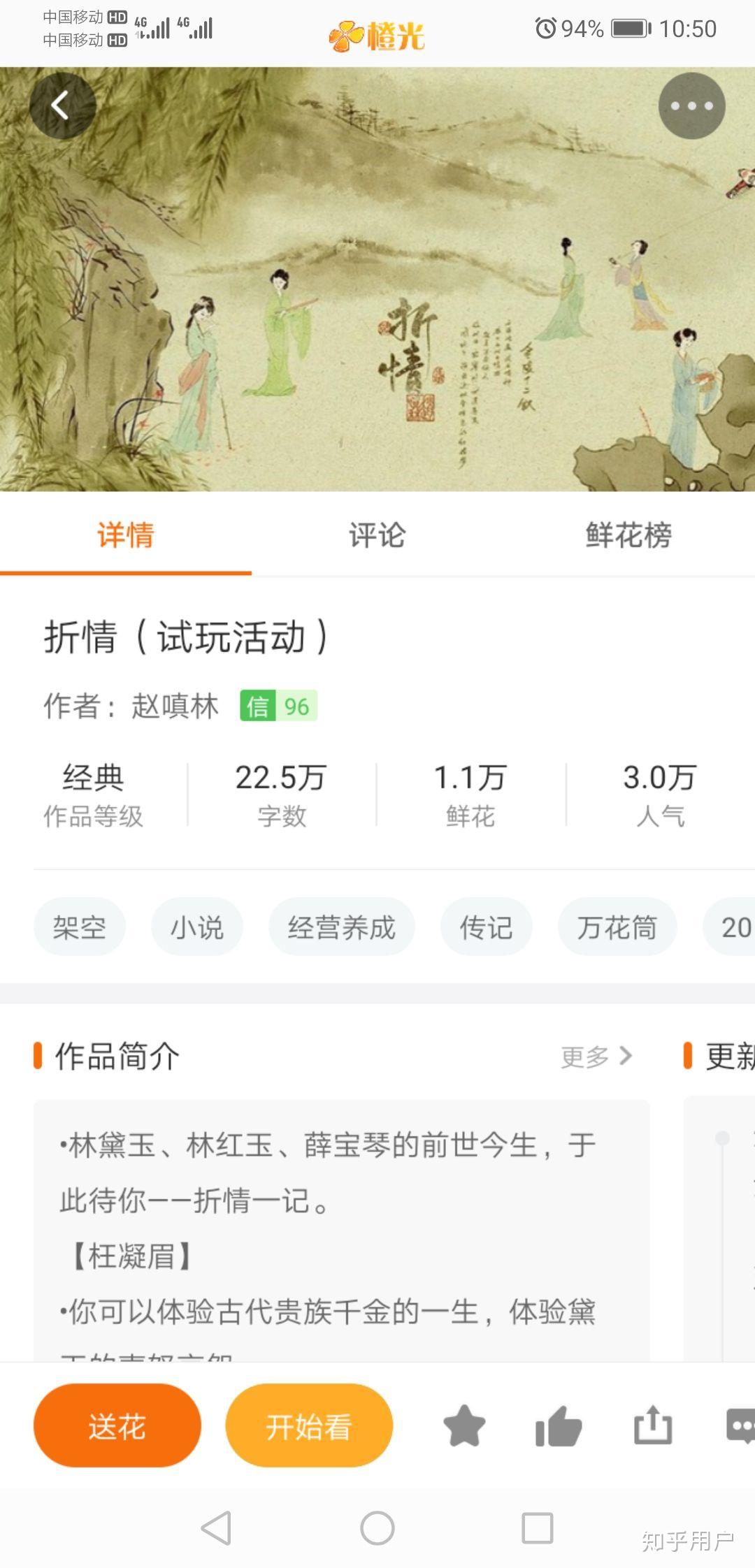Viewport: 755px width, 1568px height.
Task: Switch to the 评论 tab
Action: pyautogui.click(x=377, y=535)
